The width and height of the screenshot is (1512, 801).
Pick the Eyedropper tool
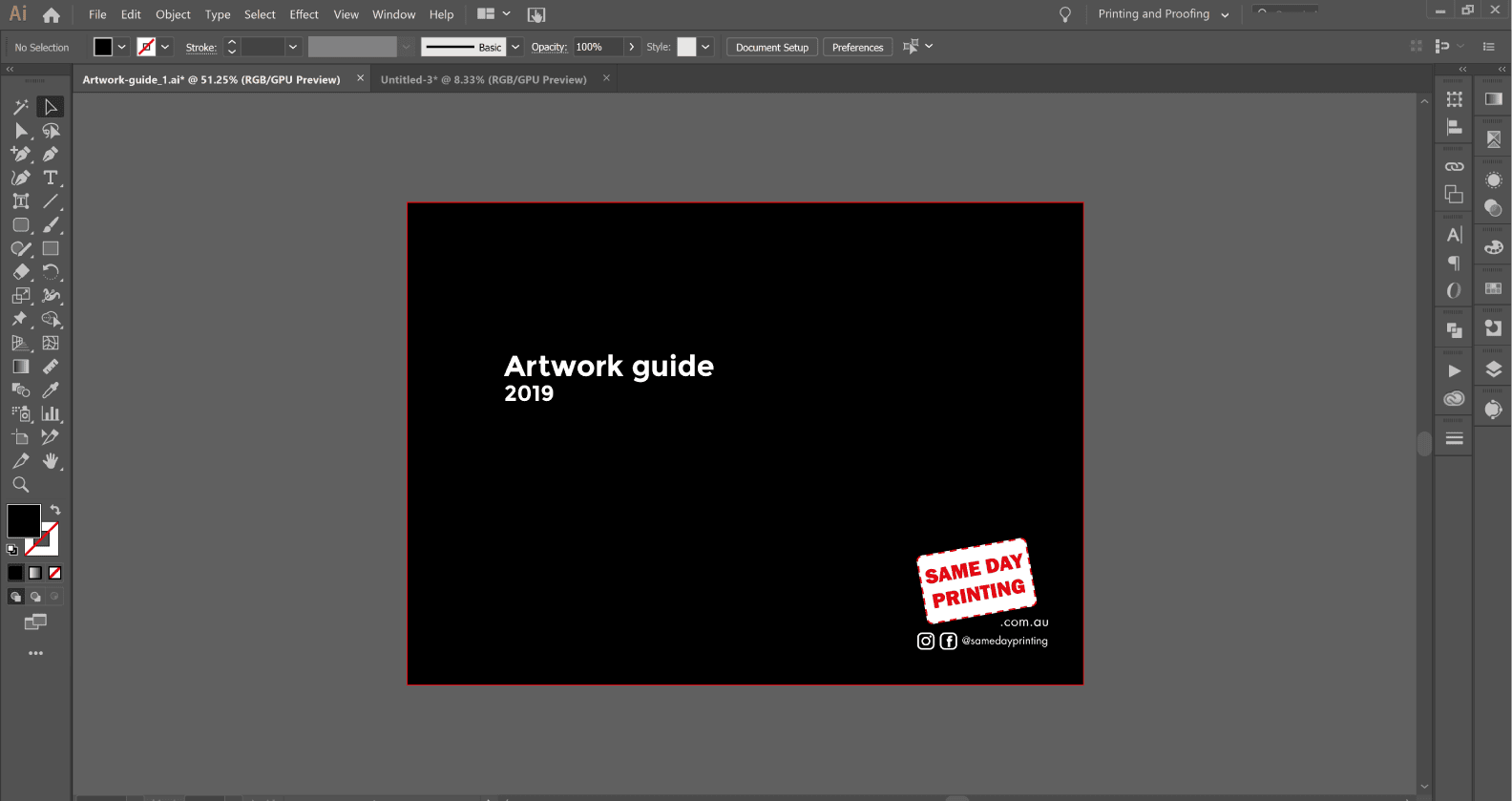point(51,390)
